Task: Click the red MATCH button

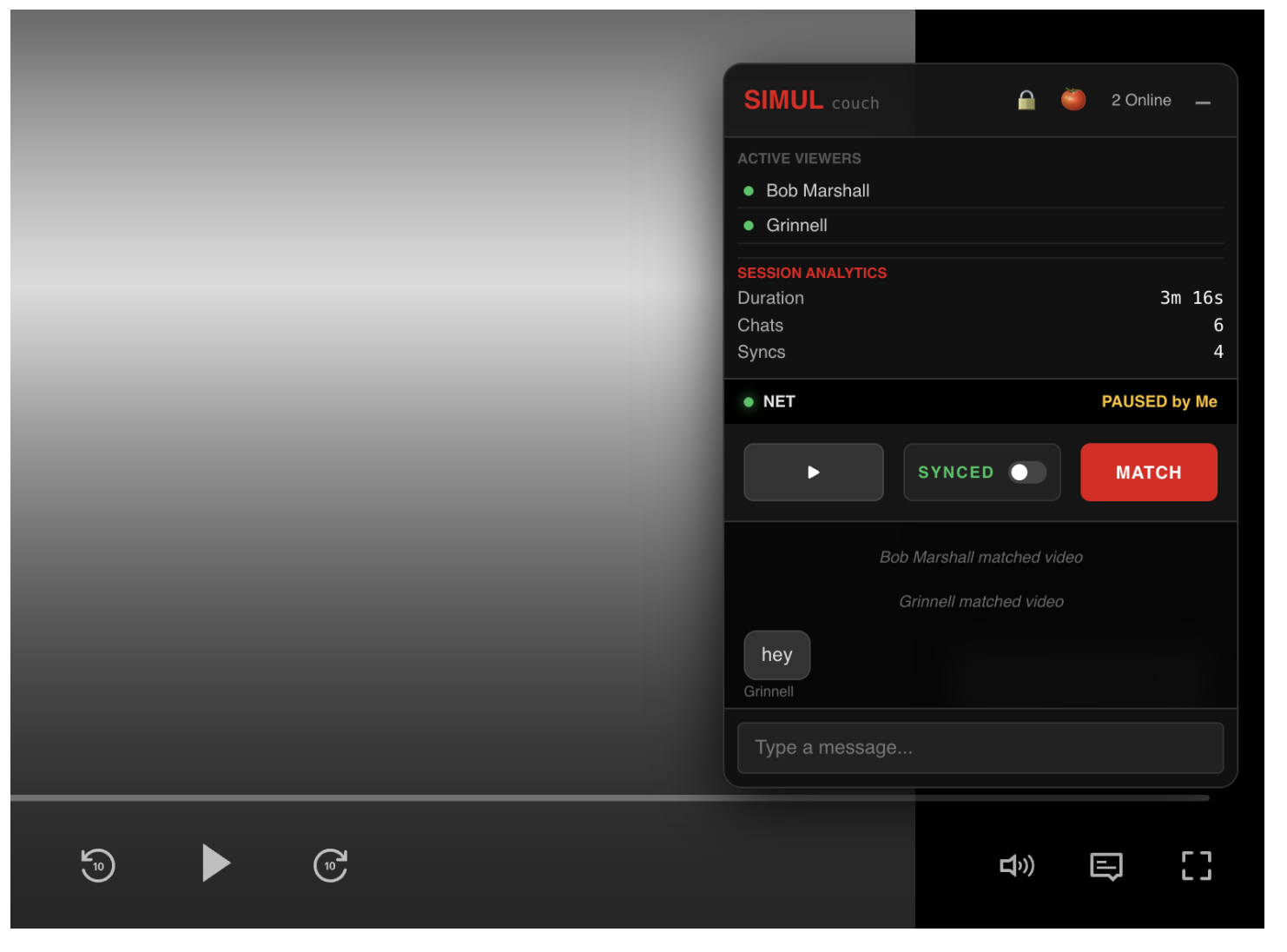Action: 1149,473
